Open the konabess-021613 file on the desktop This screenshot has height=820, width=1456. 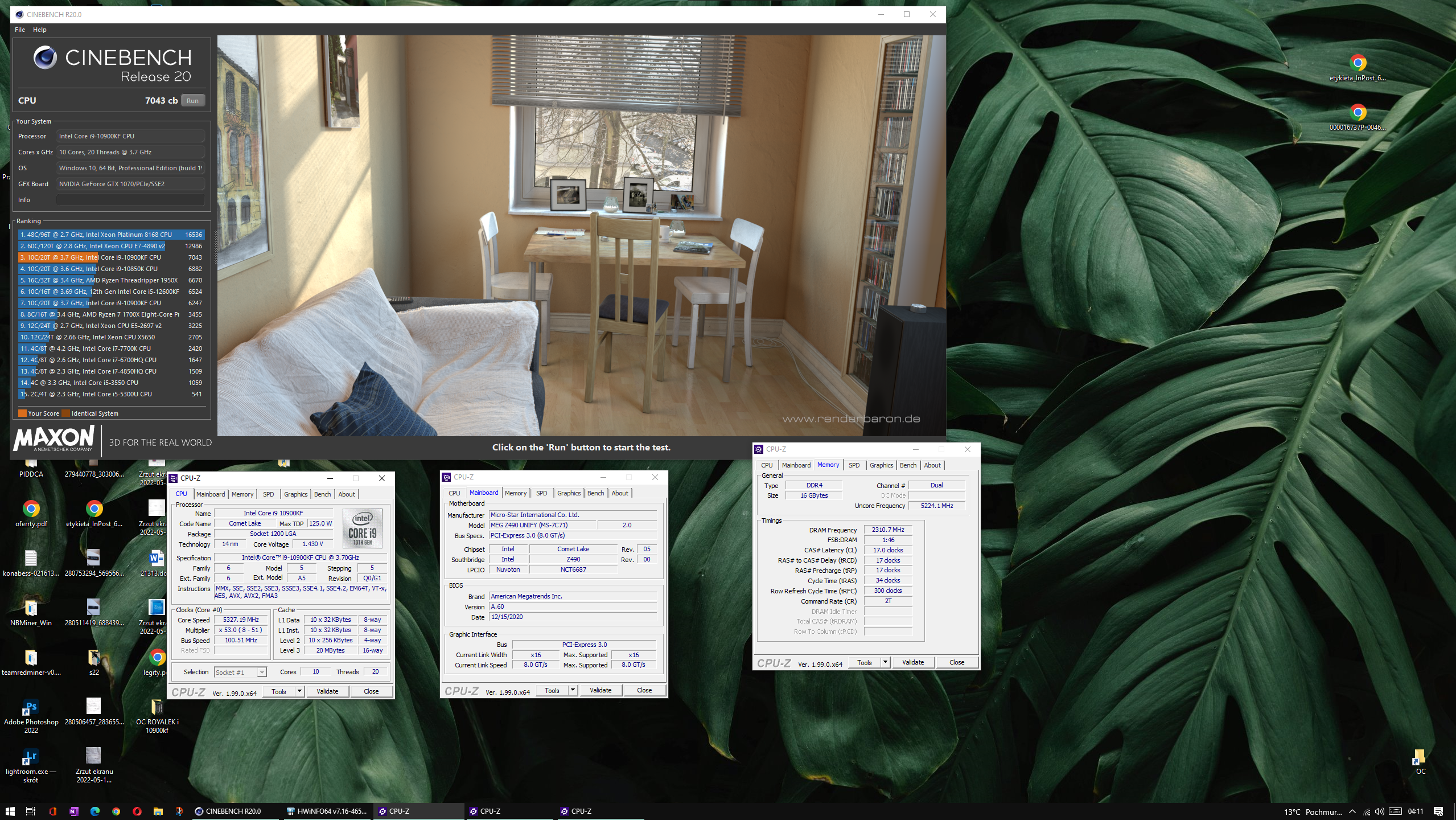31,563
